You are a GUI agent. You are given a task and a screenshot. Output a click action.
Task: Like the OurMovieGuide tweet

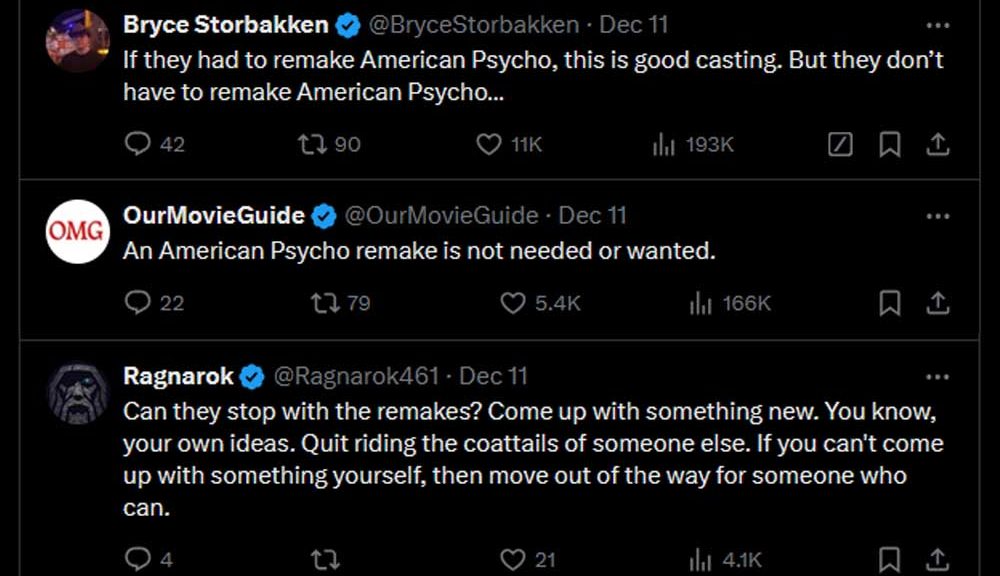513,303
